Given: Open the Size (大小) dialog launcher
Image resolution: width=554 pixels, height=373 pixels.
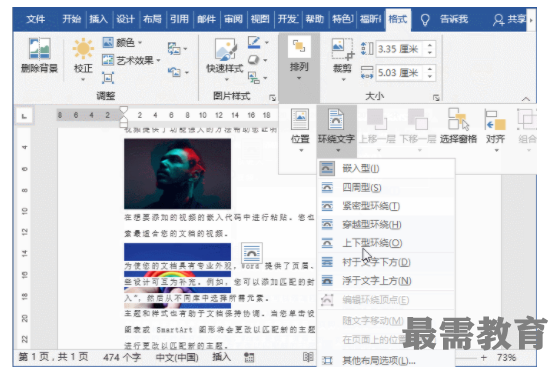Looking at the screenshot, I should pyautogui.click(x=436, y=97).
